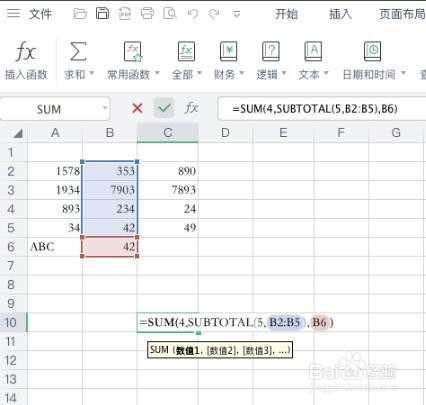Click the undo icon

193,14
